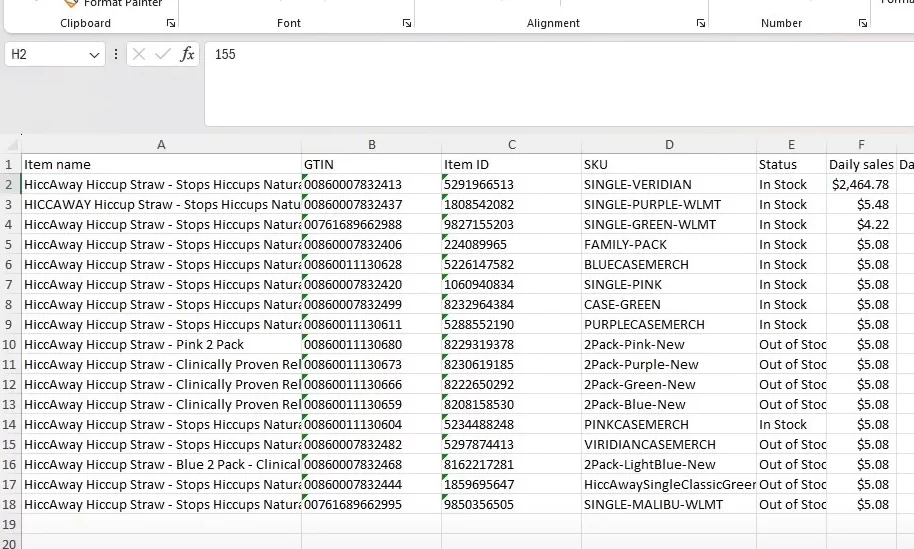Select the 2Pack-Blue-New SKU cell
Image resolution: width=914 pixels, height=549 pixels.
669,404
